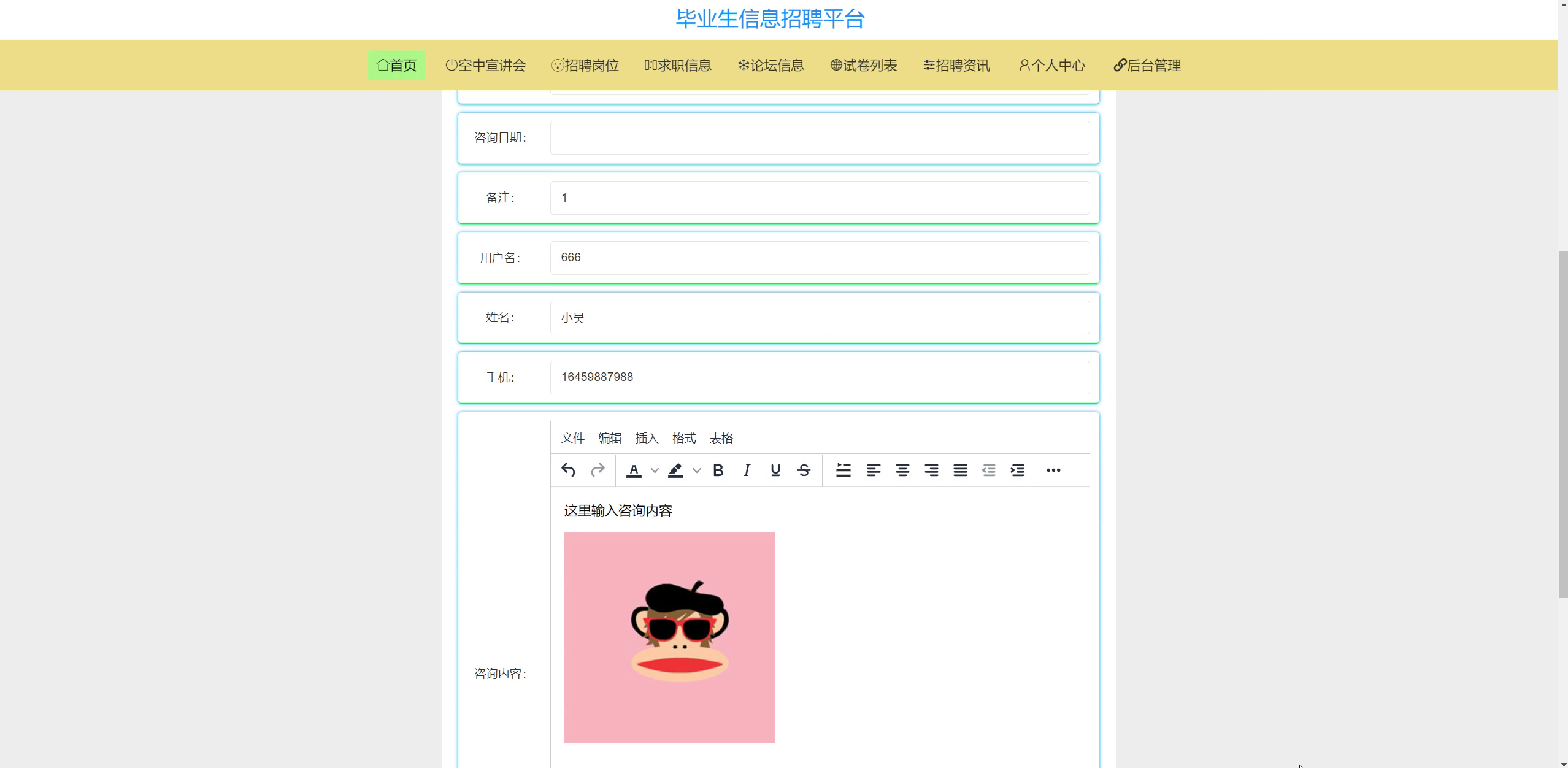Click the 咨询日期 input field
Viewport: 1568px width, 768px height.
pos(820,137)
